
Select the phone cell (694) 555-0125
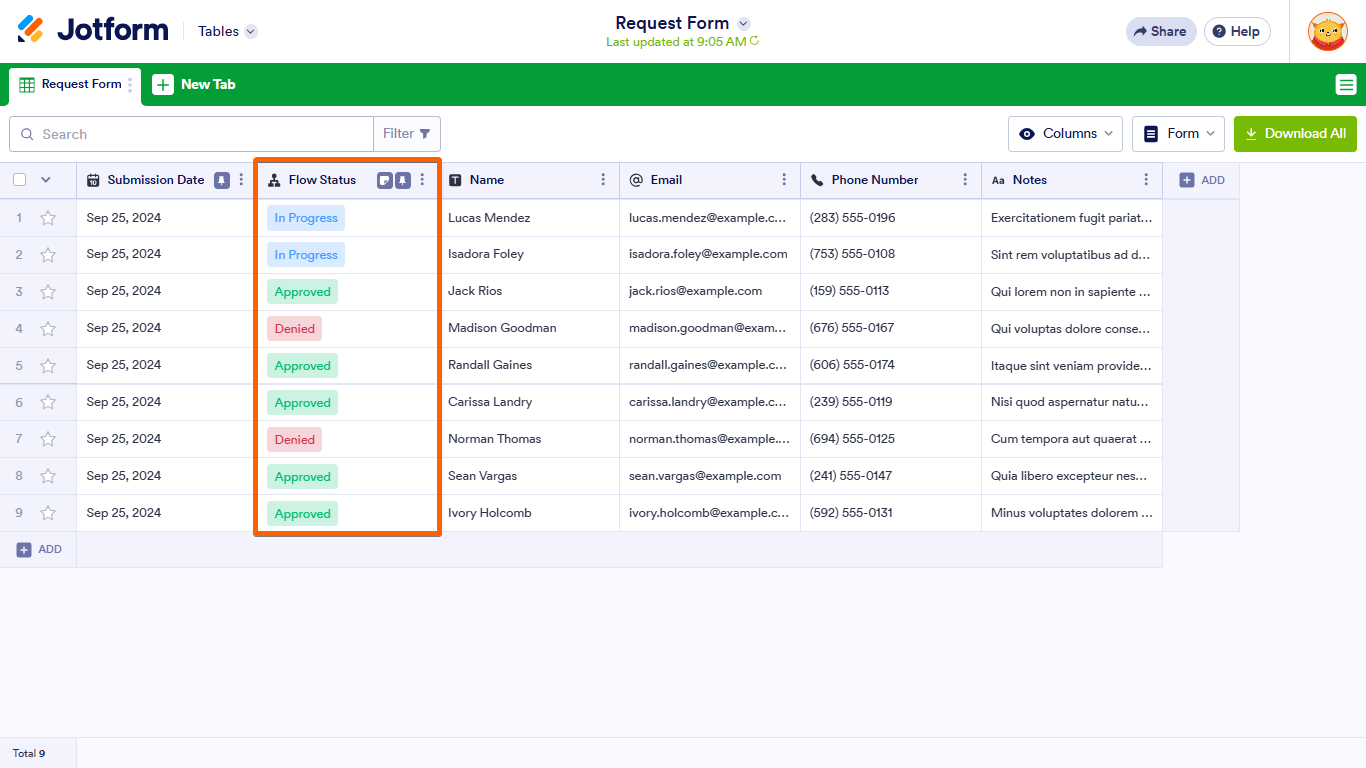pyautogui.click(x=891, y=440)
